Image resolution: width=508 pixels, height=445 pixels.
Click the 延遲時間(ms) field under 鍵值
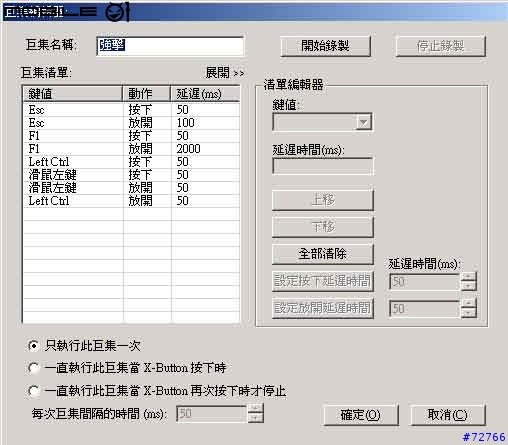[323, 166]
